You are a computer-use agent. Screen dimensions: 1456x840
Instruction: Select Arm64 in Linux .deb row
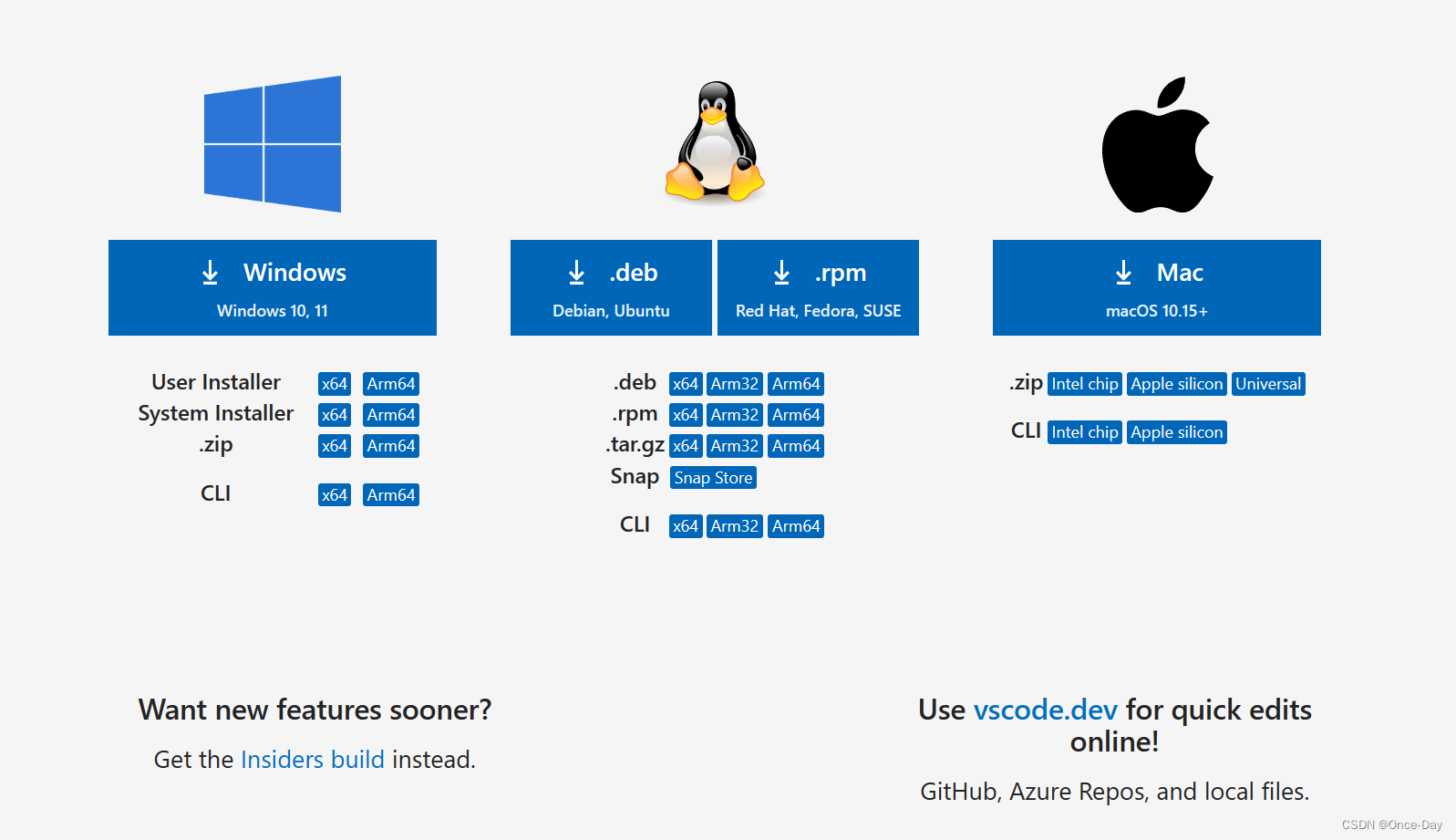pos(796,384)
